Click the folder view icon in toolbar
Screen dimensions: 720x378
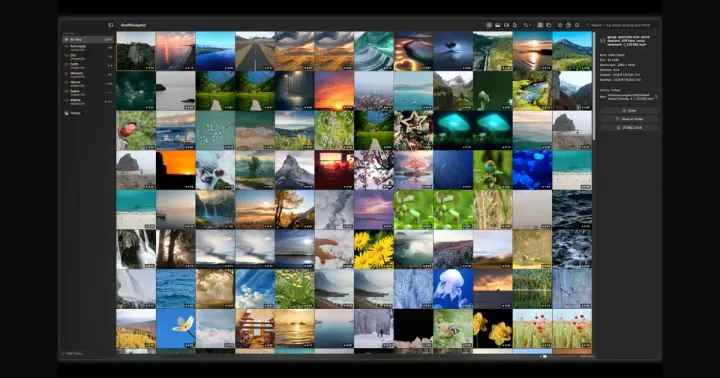[x=549, y=25]
